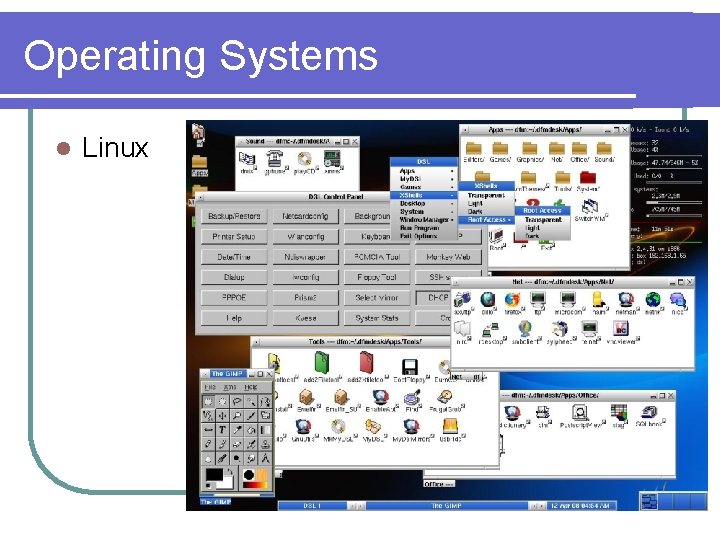Image resolution: width=720 pixels, height=540 pixels.
Task: Select the Clone stamp tool in GIMP
Action: point(265,444)
